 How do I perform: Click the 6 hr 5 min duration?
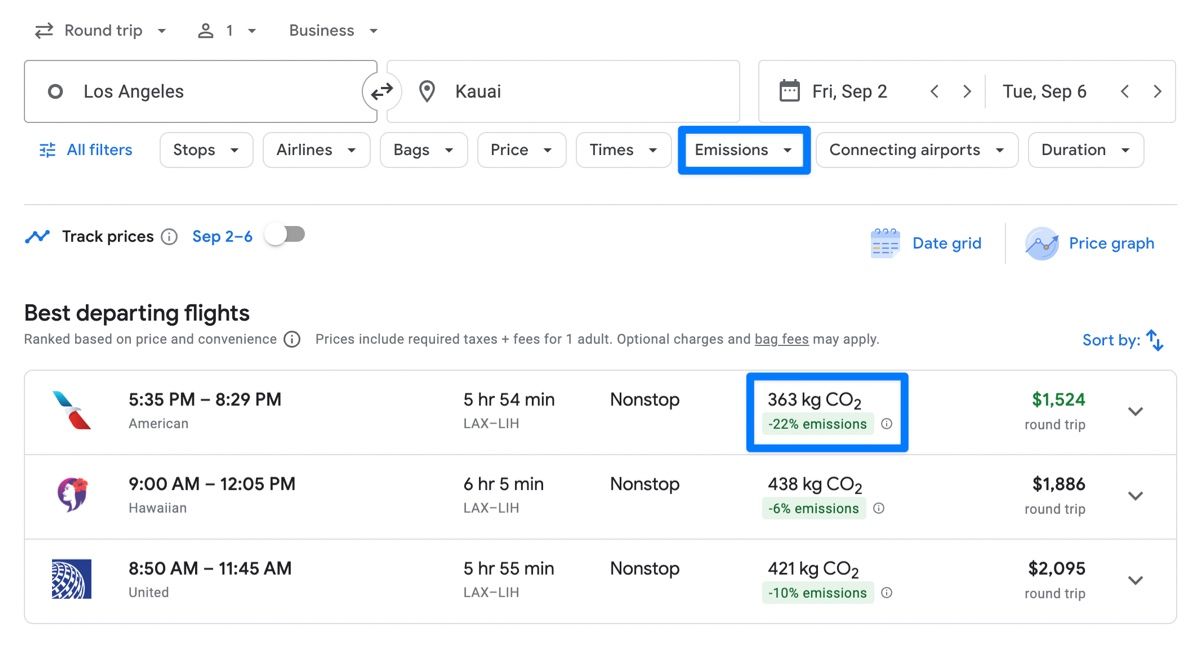click(504, 484)
